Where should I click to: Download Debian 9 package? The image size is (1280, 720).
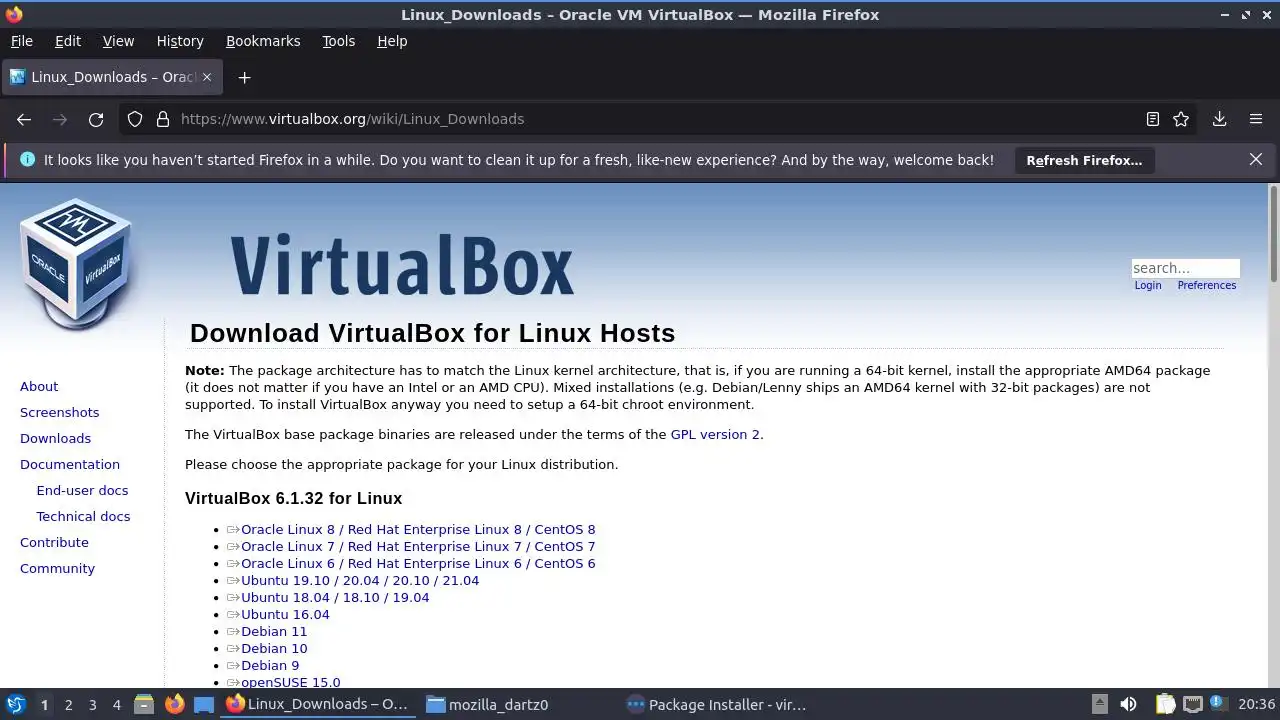(x=270, y=665)
